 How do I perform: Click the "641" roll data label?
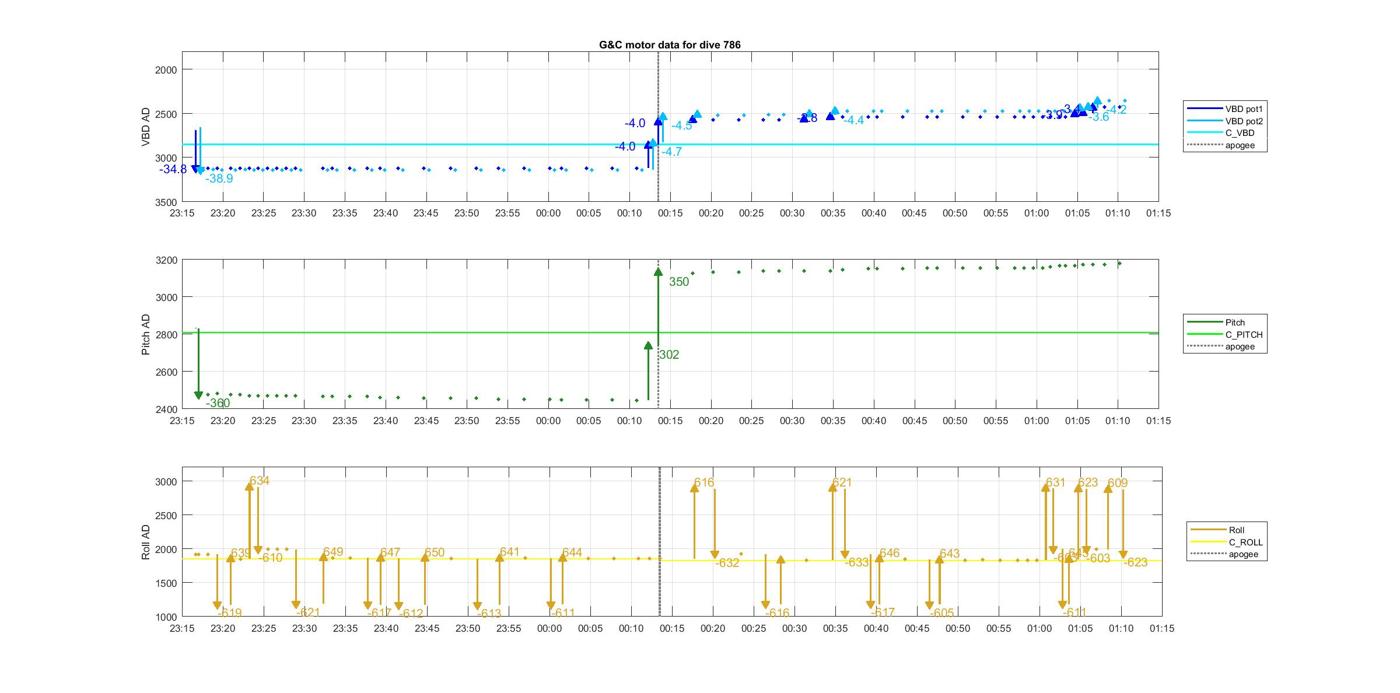tap(510, 552)
